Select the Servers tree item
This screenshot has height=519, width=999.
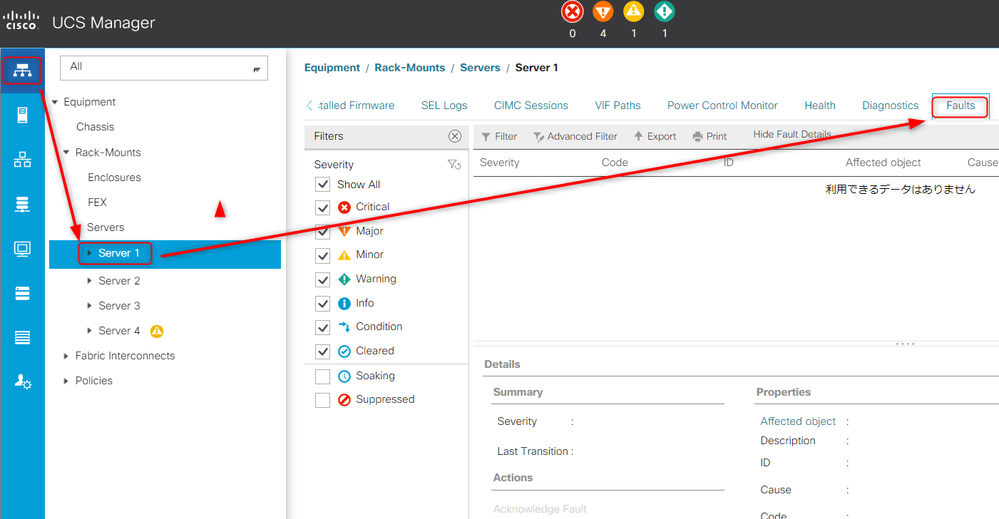(x=106, y=227)
